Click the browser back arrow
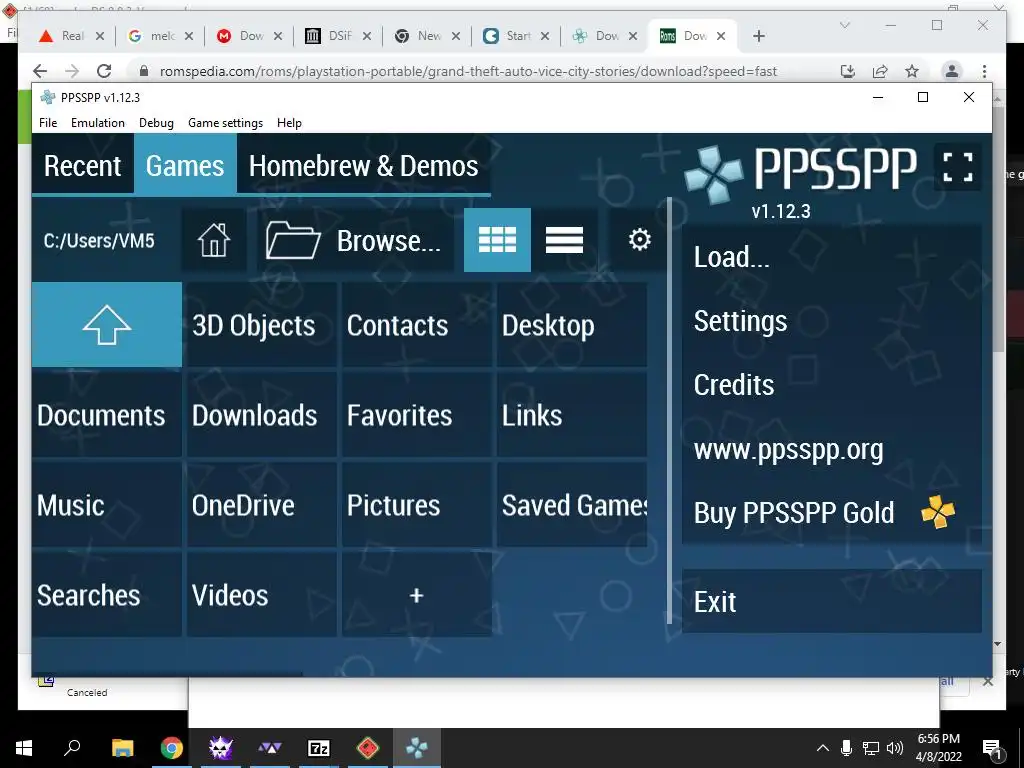The image size is (1024, 768). pos(40,71)
